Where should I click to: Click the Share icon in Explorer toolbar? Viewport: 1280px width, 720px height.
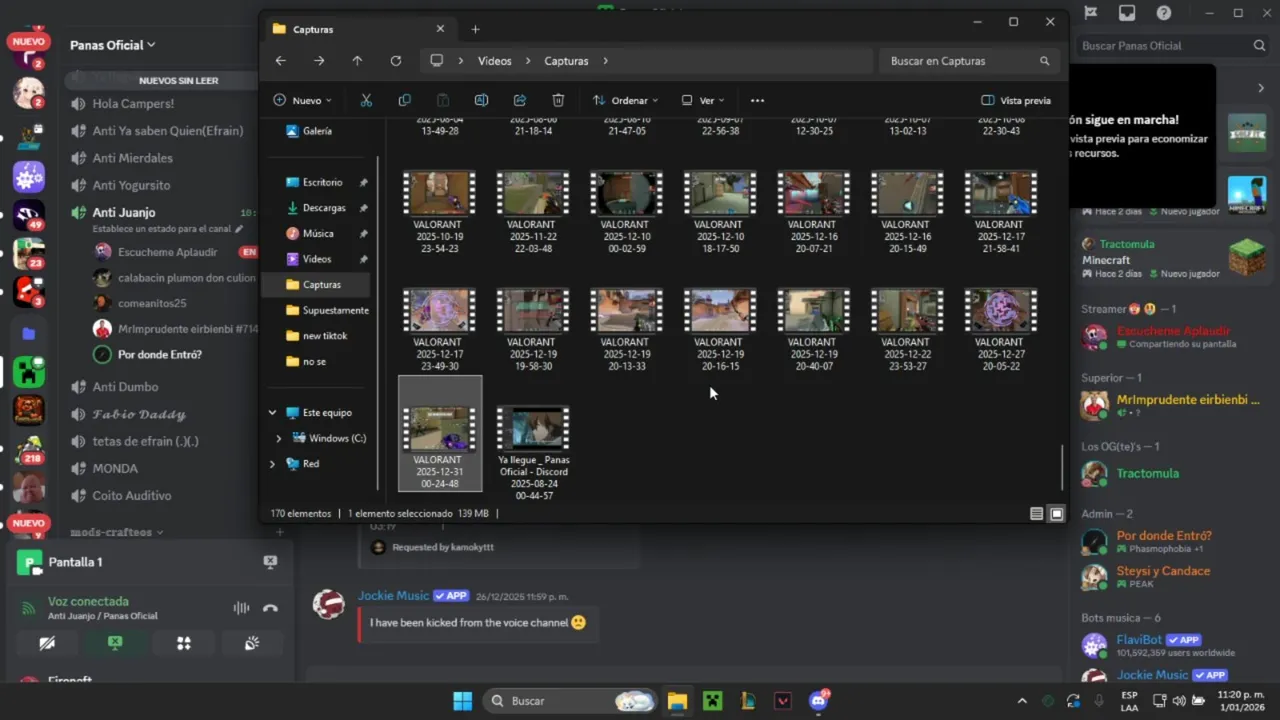click(x=520, y=100)
